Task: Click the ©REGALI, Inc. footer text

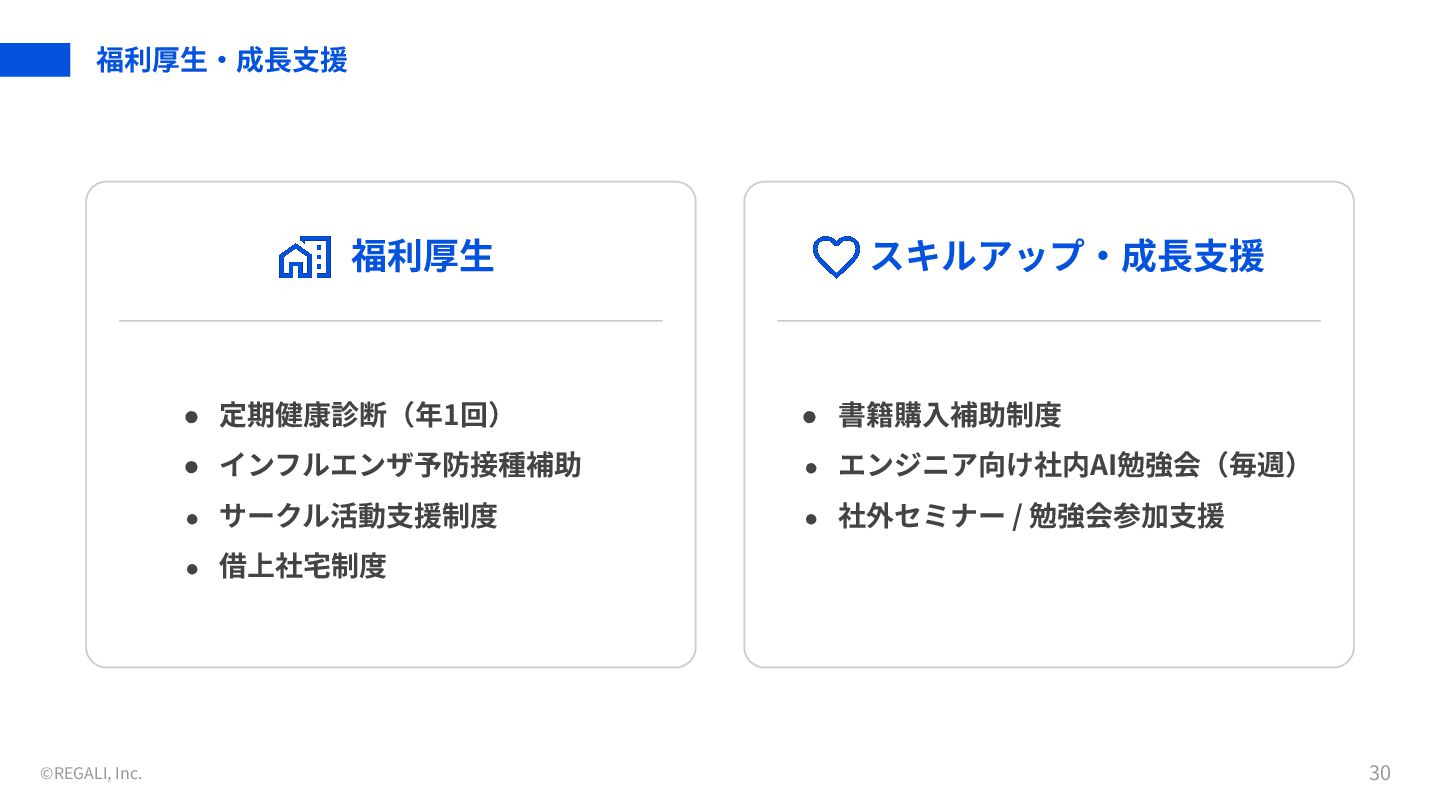Action: point(91,773)
